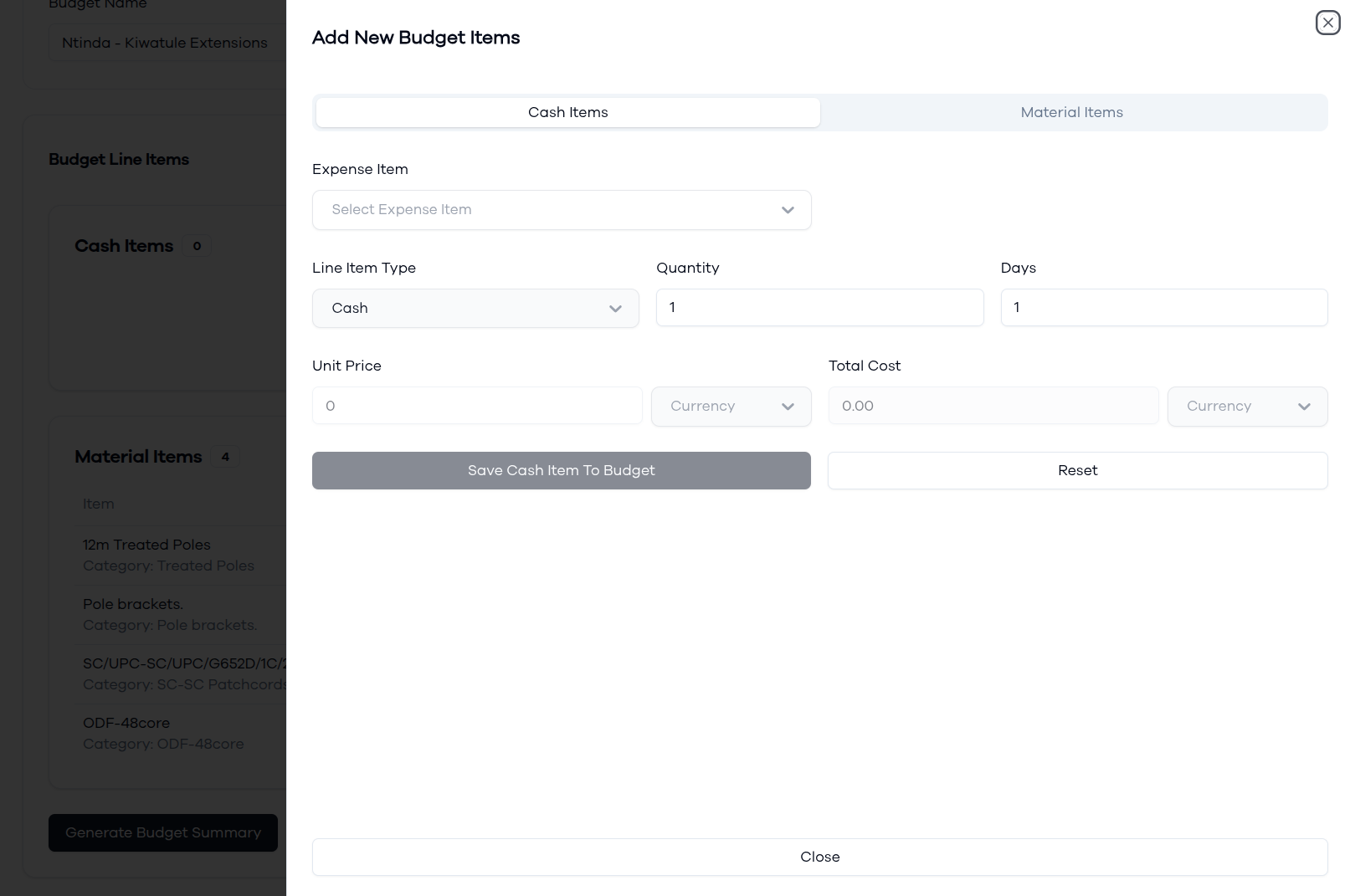Open the Unit Price Currency dropdown
Image resolution: width=1355 pixels, height=896 pixels.
coord(731,406)
